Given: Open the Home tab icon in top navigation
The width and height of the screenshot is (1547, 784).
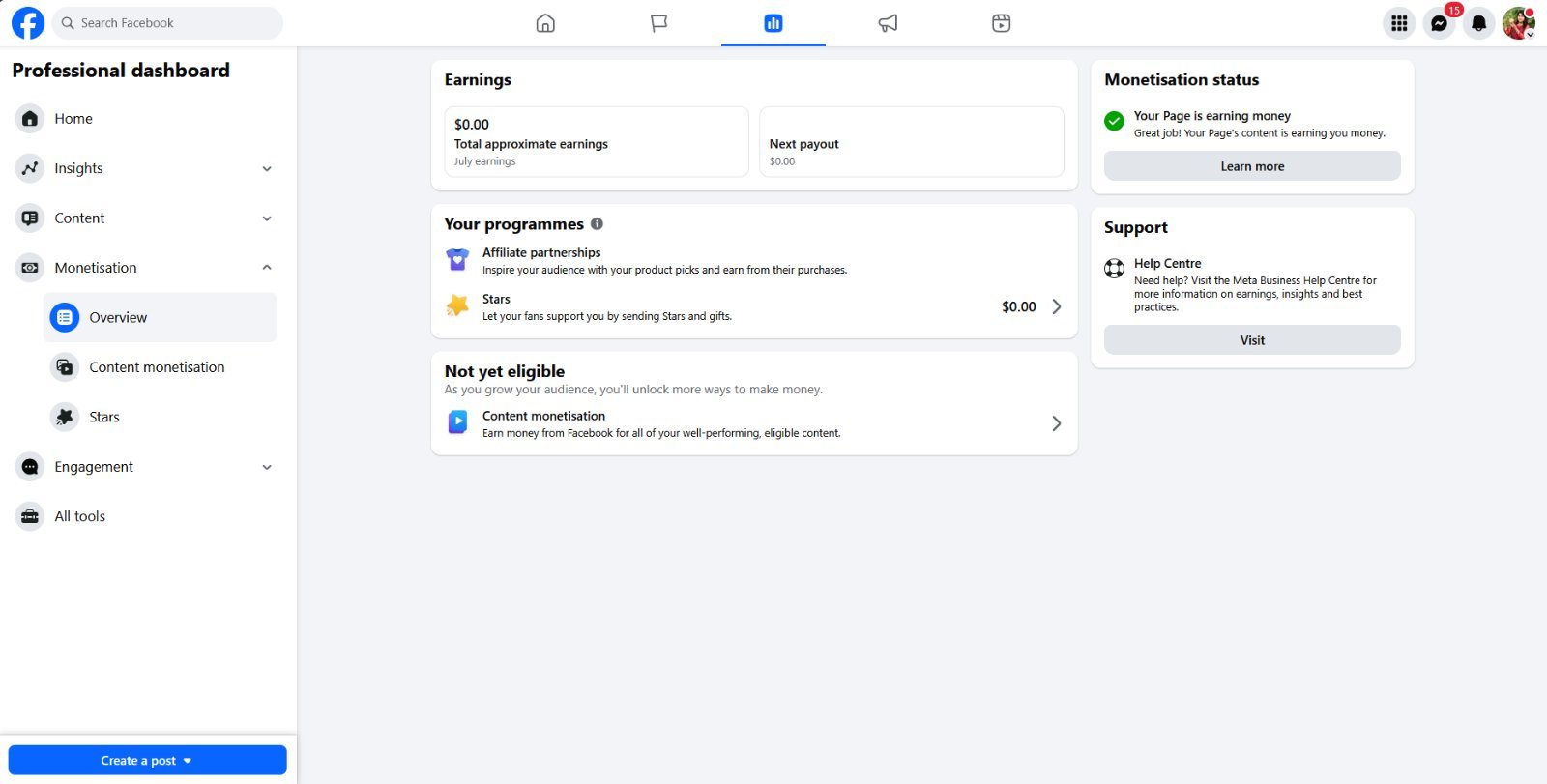Looking at the screenshot, I should pyautogui.click(x=545, y=23).
